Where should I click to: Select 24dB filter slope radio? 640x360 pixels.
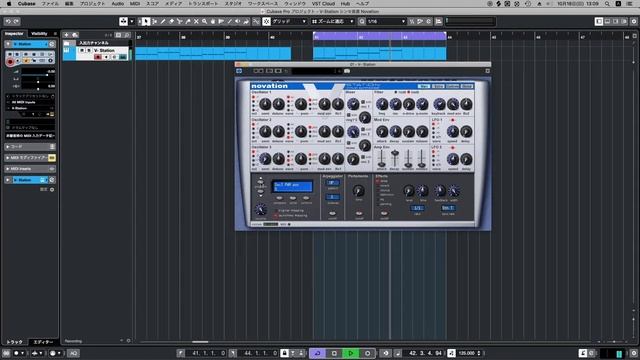(x=409, y=92)
